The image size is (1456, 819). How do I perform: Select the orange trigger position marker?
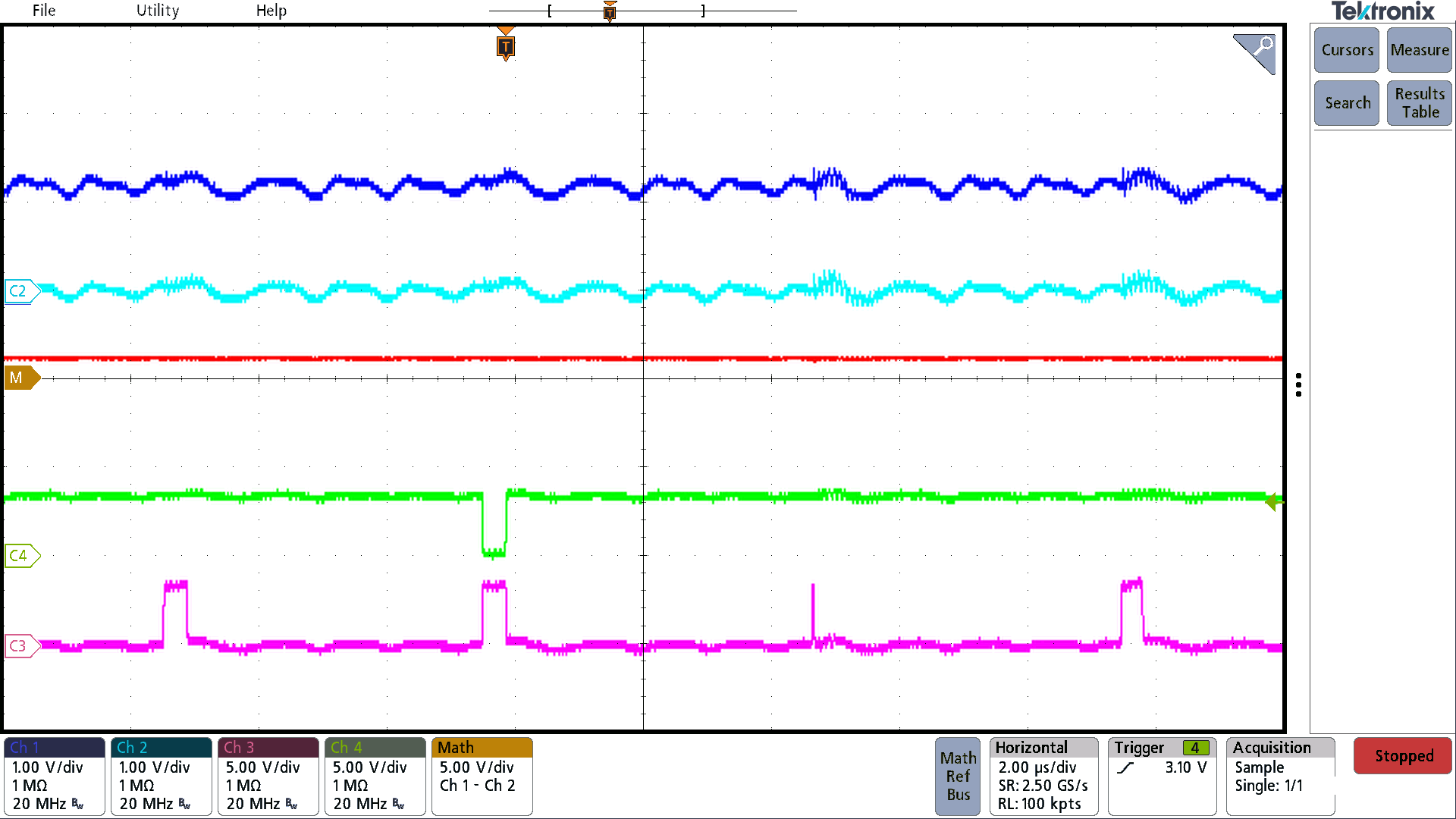pyautogui.click(x=506, y=47)
